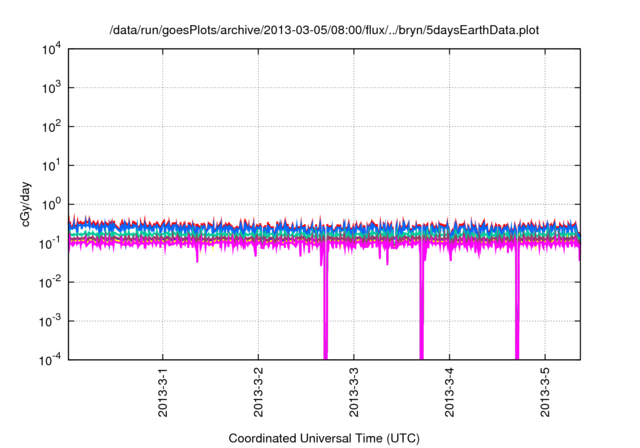Click the magenta dropout spike before 2013-3-5
The width and height of the screenshot is (640, 448).
pos(517,302)
